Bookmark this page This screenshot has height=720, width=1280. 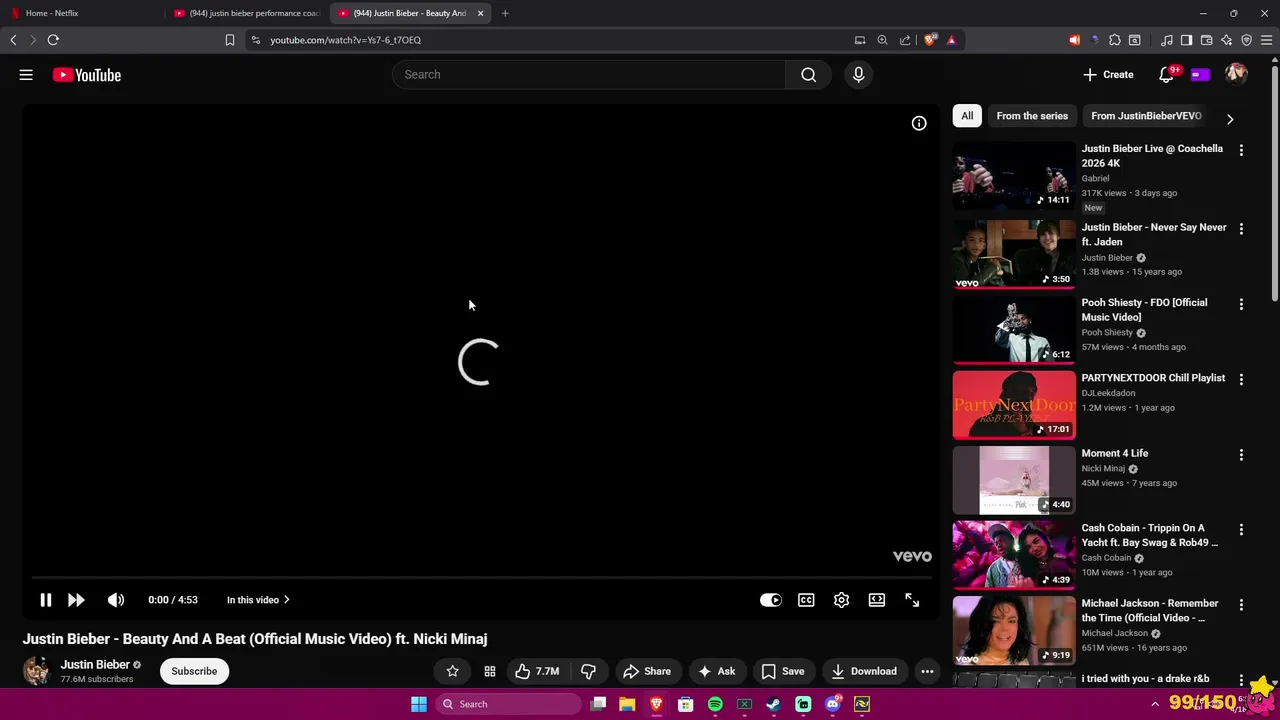[x=230, y=40]
